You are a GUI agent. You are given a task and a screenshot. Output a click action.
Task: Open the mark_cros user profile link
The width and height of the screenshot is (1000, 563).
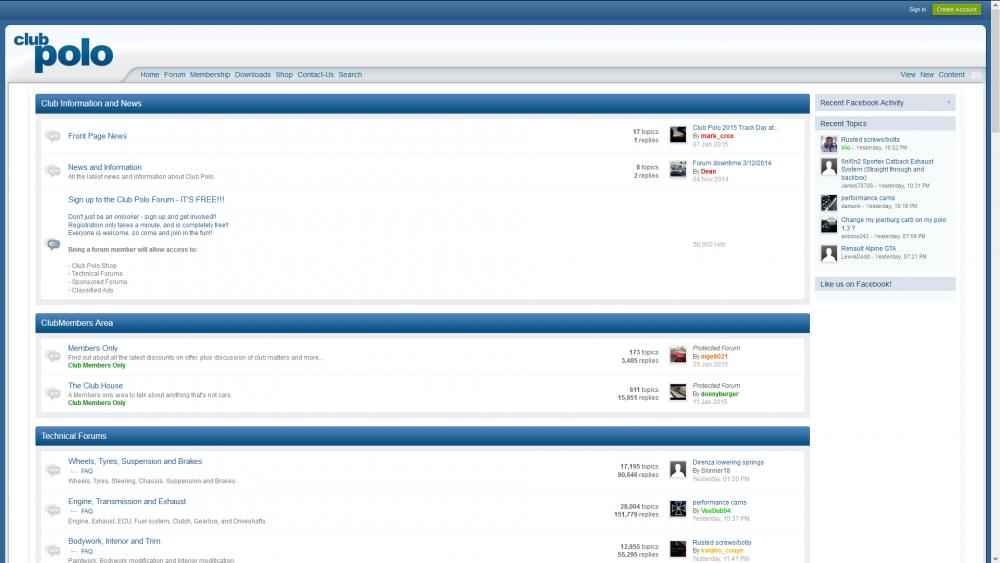click(x=717, y=136)
